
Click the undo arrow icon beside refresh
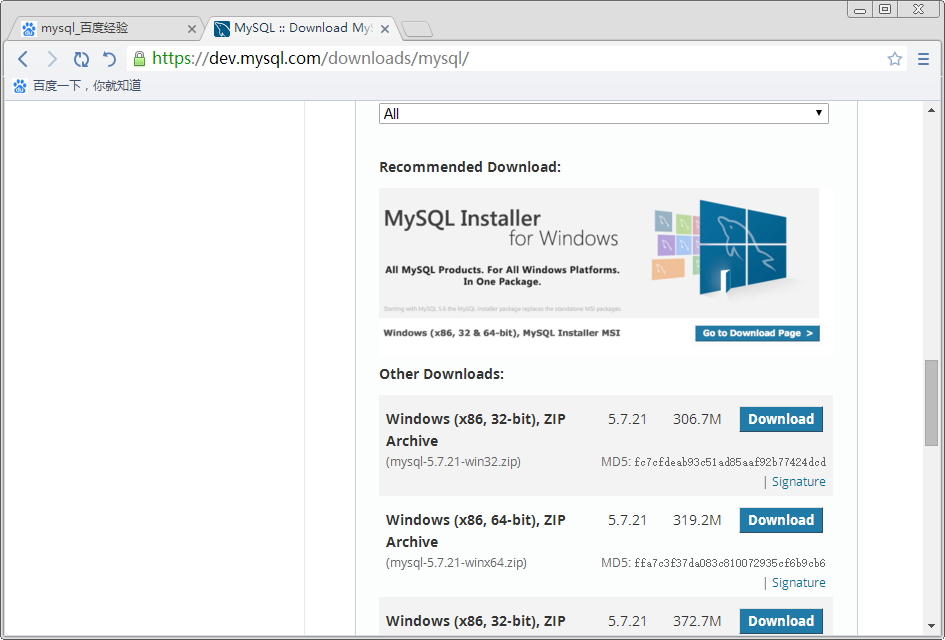point(109,59)
